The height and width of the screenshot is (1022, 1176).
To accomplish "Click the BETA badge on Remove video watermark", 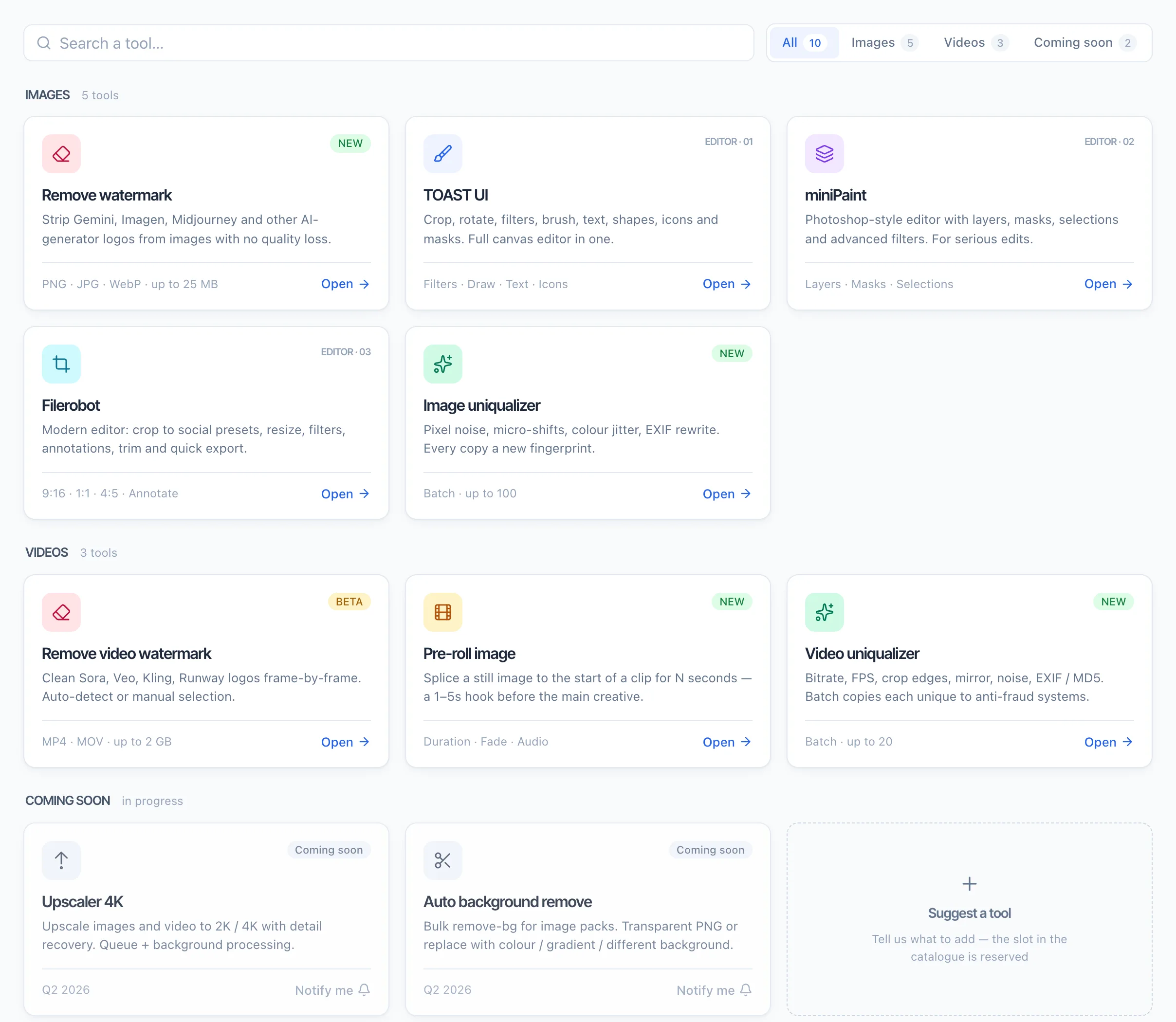I will pos(349,602).
